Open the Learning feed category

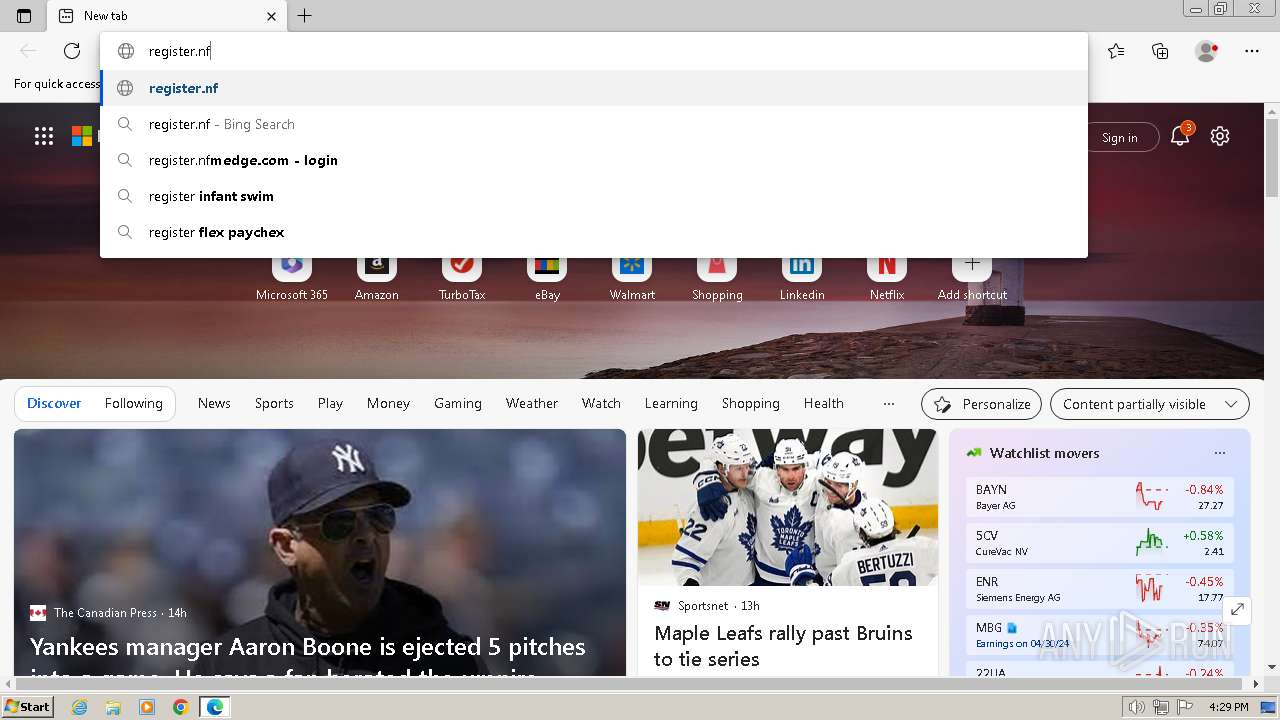671,403
